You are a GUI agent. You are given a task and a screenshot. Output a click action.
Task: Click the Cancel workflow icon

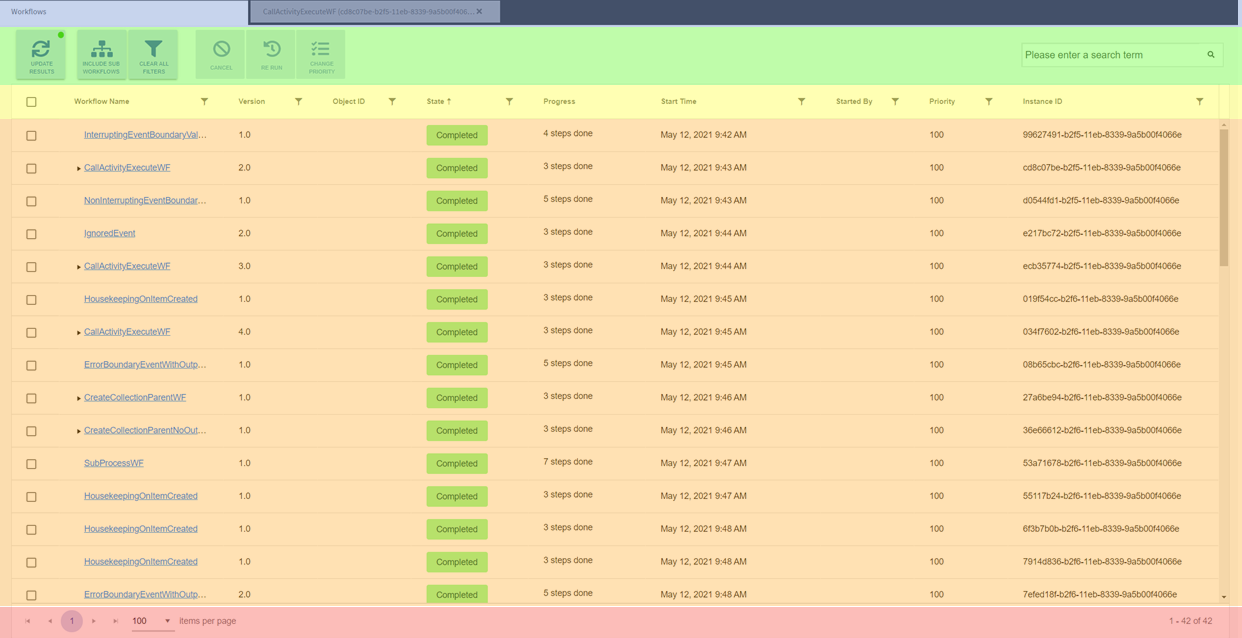(219, 48)
